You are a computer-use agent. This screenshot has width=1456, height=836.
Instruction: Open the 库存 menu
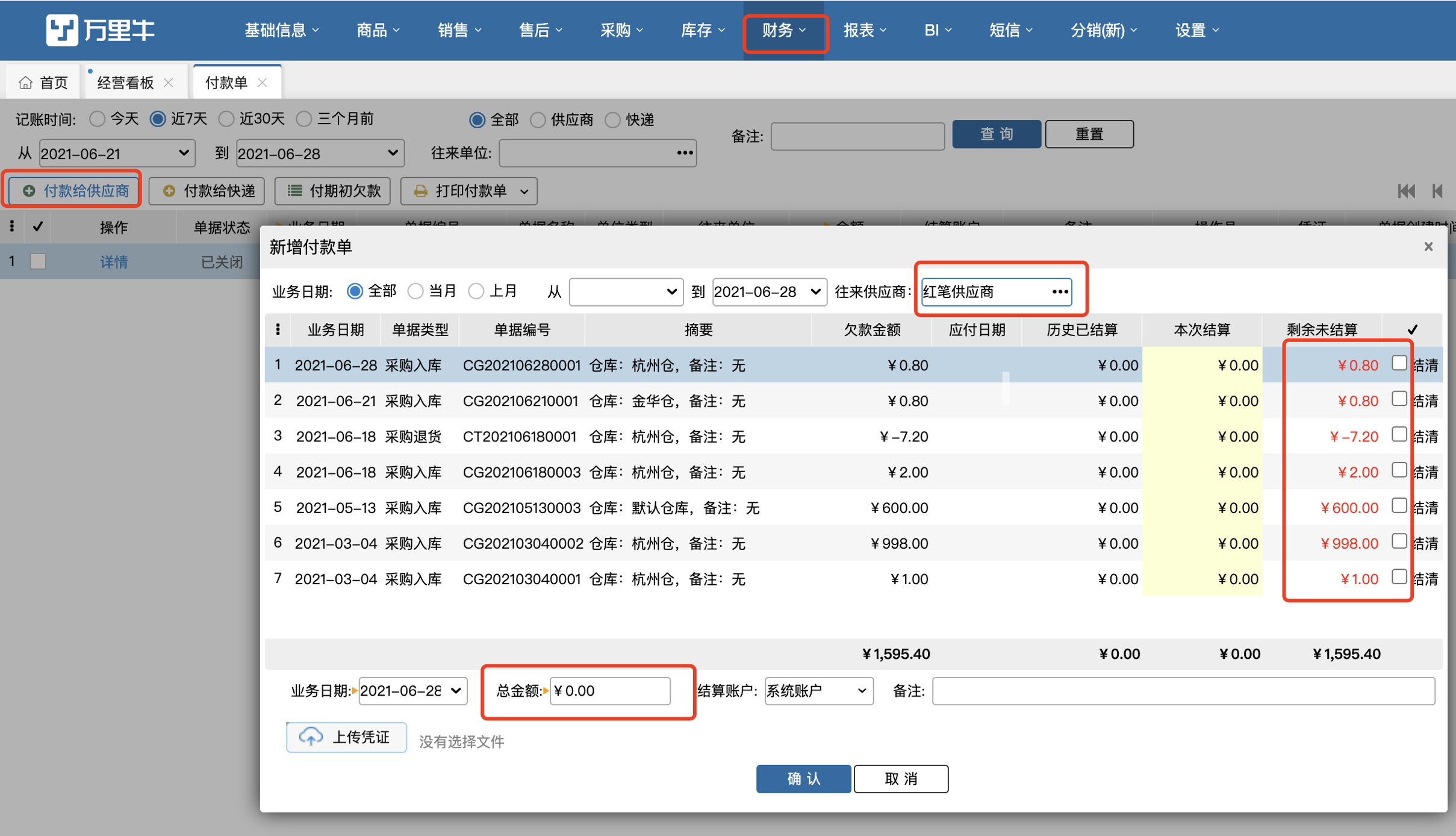[703, 30]
